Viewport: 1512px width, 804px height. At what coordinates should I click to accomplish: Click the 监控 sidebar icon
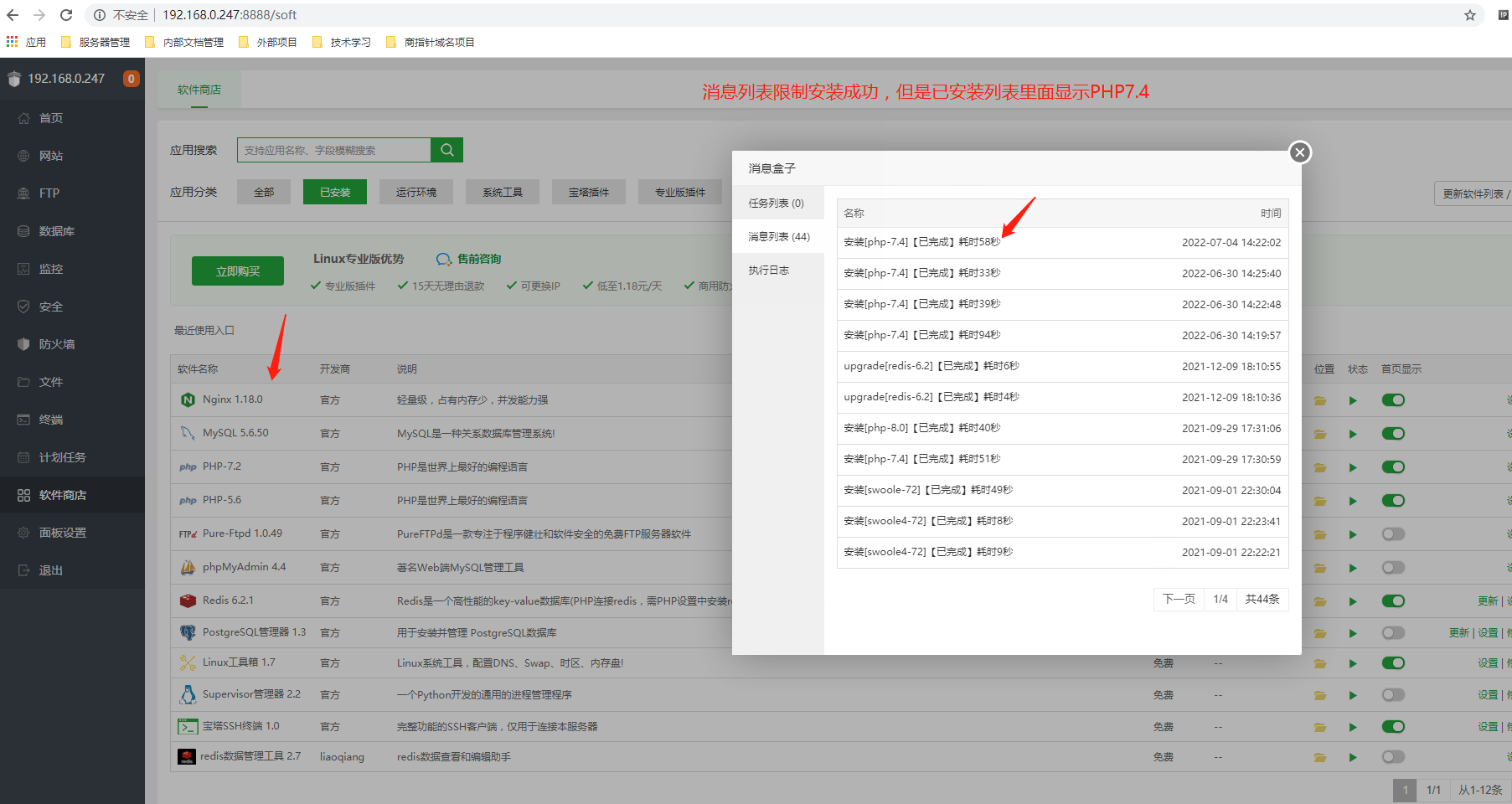(x=23, y=269)
